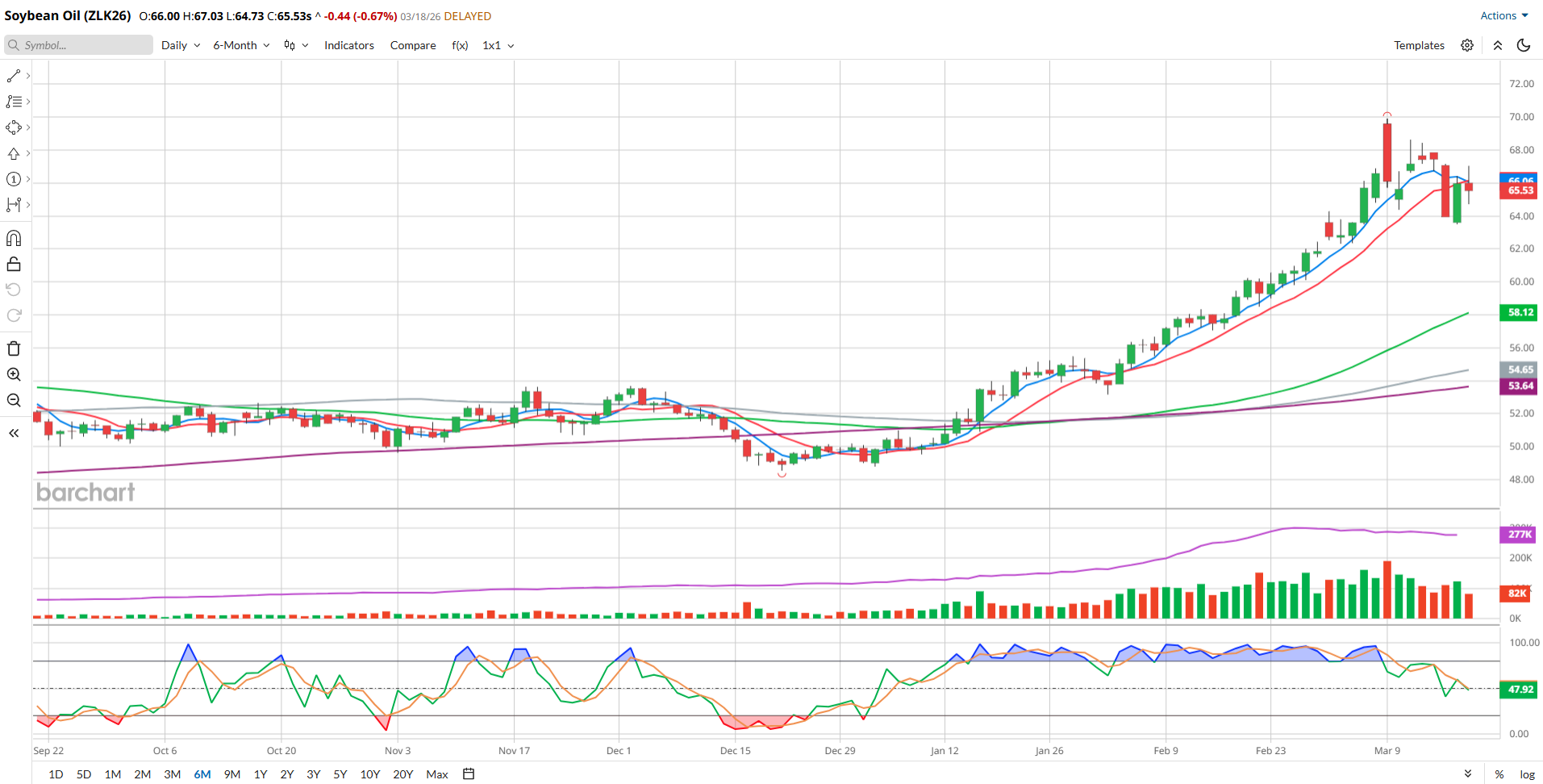Expand the 6-Month period dropdown
The width and height of the screenshot is (1543, 784).
click(241, 45)
